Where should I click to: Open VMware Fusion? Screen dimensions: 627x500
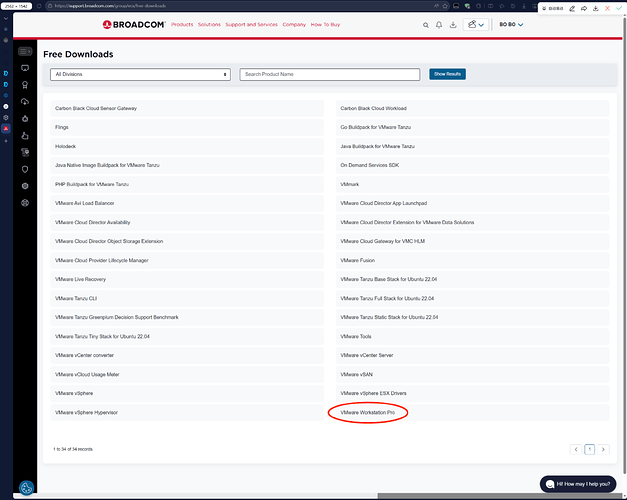click(x=472, y=260)
